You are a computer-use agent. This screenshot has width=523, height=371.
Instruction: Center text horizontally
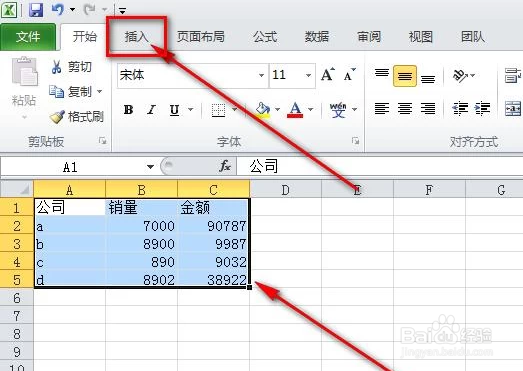click(x=405, y=109)
